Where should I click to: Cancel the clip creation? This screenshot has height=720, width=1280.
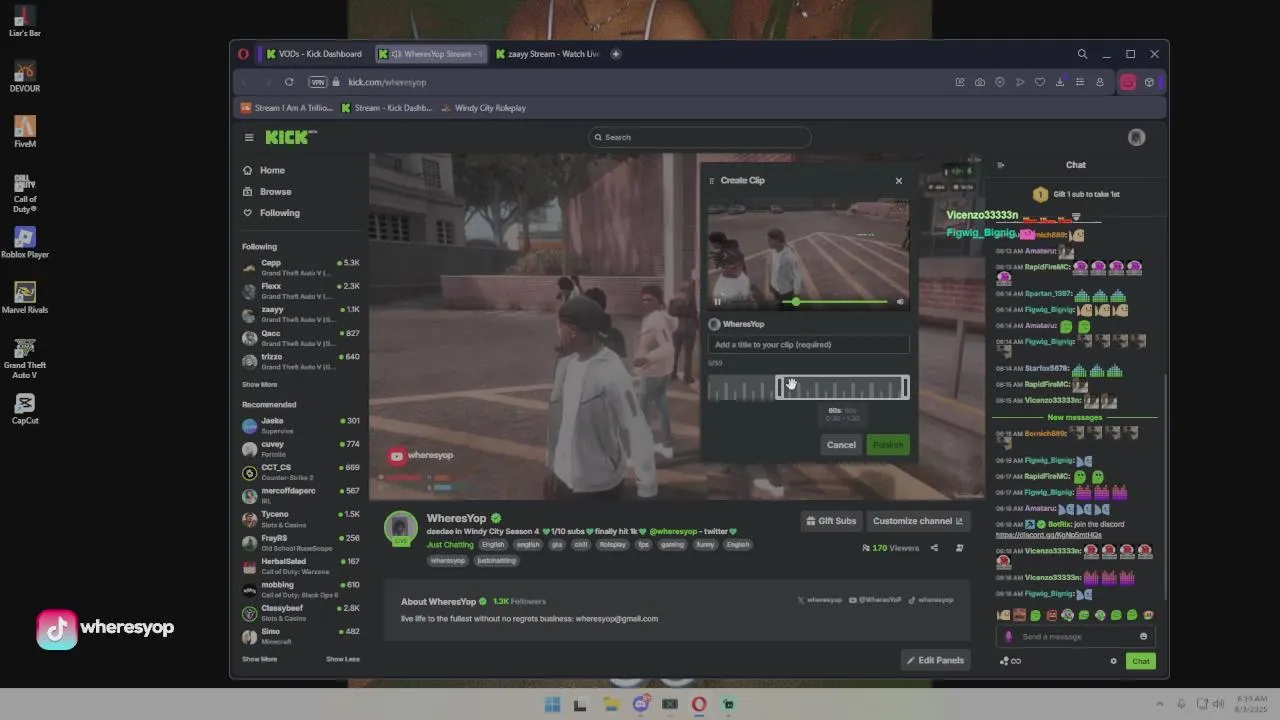841,445
